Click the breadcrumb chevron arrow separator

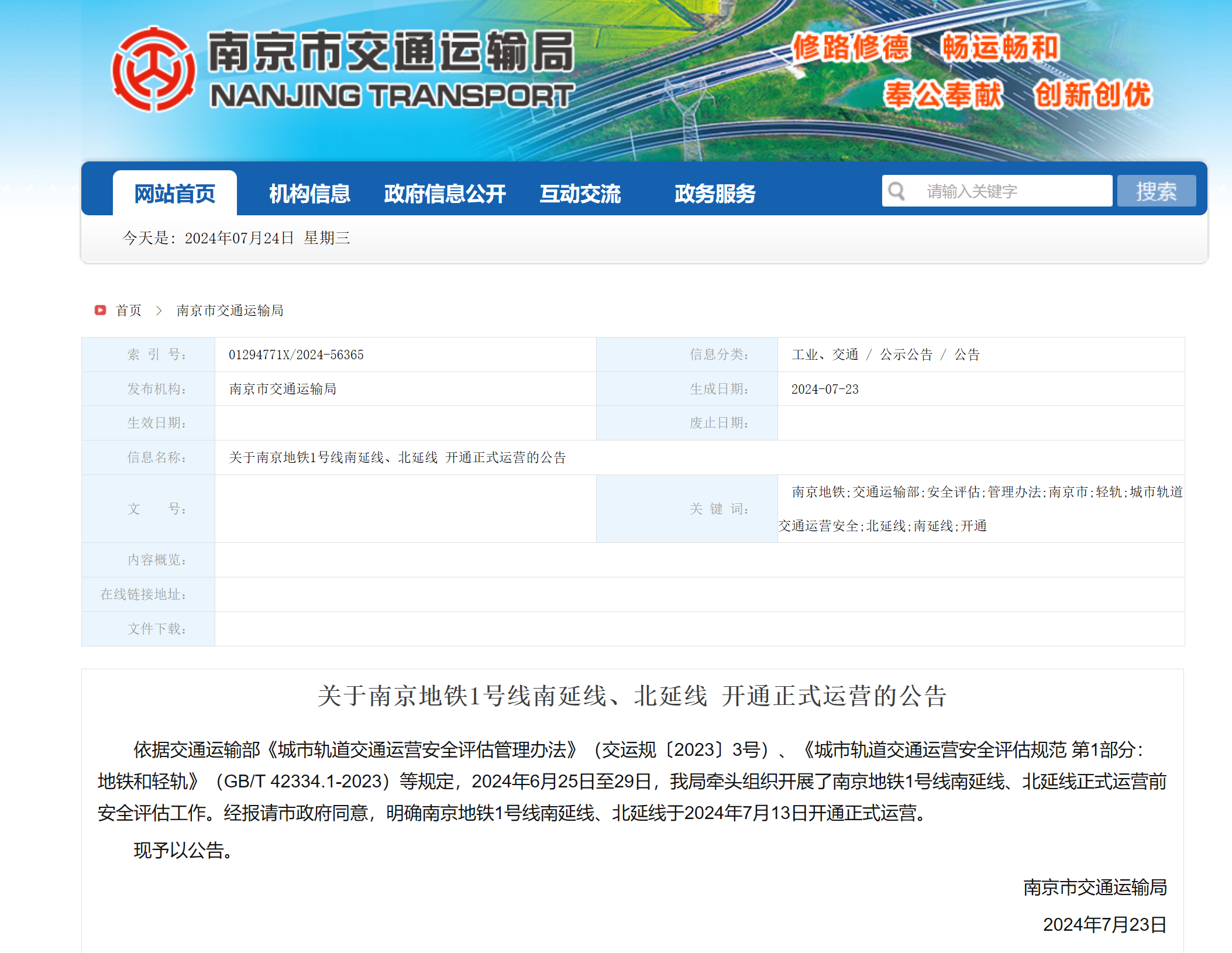pyautogui.click(x=159, y=310)
